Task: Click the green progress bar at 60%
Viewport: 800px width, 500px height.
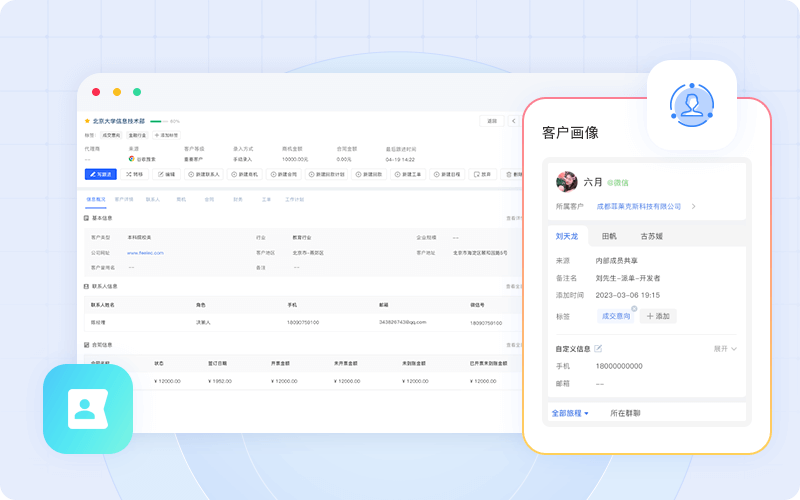Action: pos(157,121)
